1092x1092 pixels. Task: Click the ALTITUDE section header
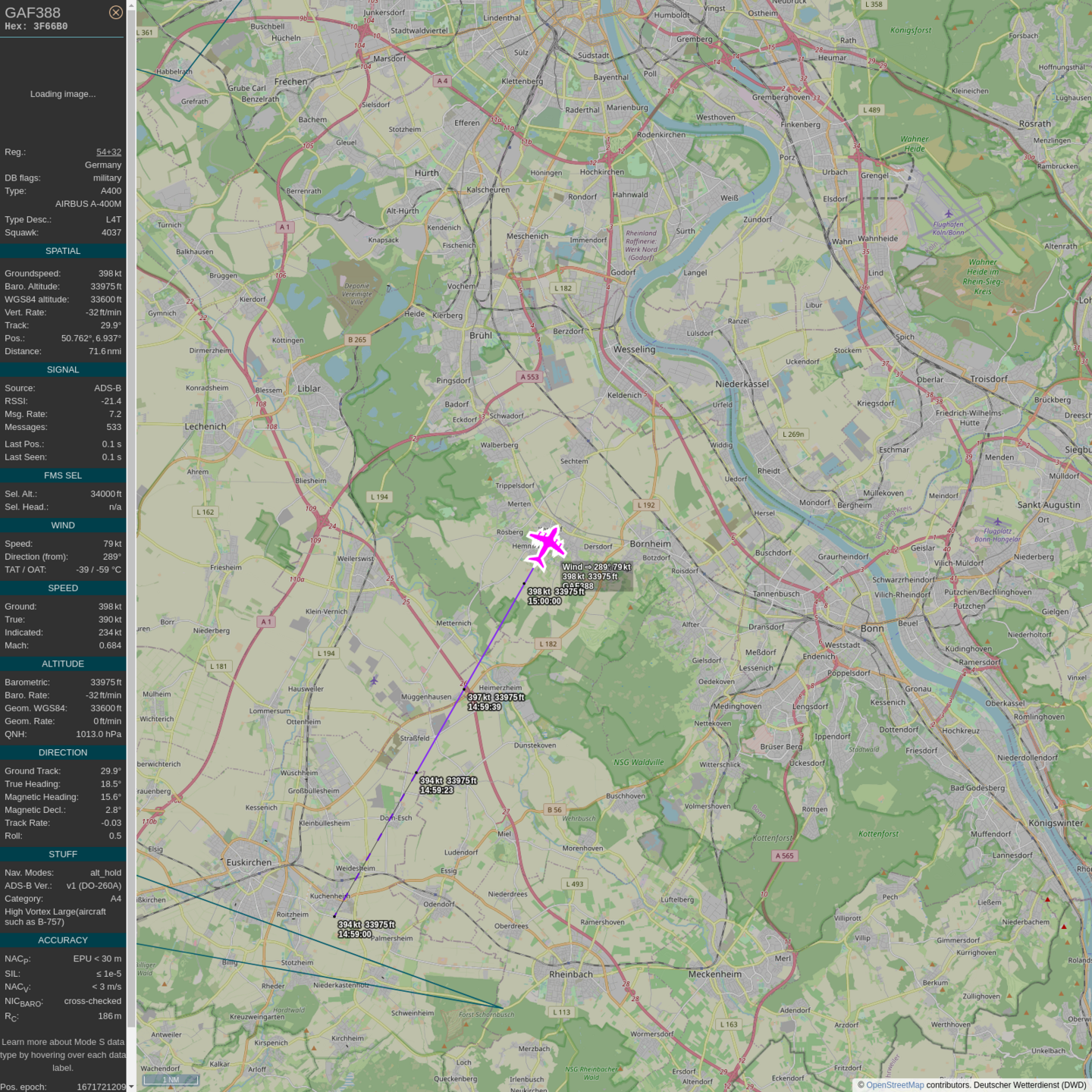(63, 664)
